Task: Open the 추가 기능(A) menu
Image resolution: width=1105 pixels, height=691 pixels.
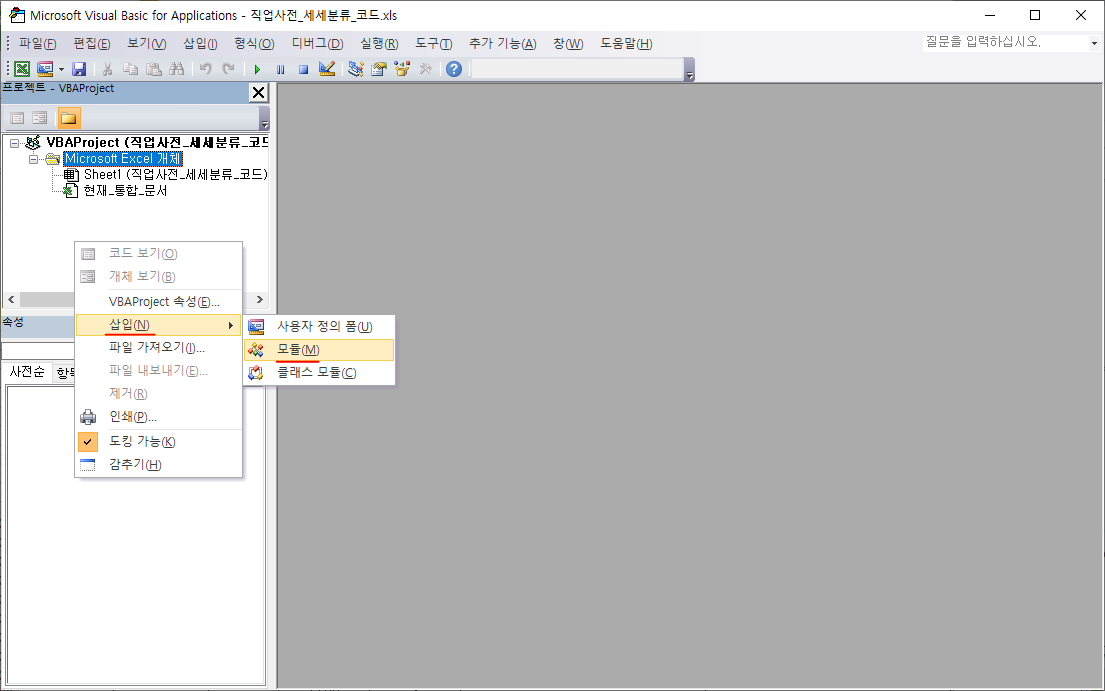Action: (x=502, y=44)
